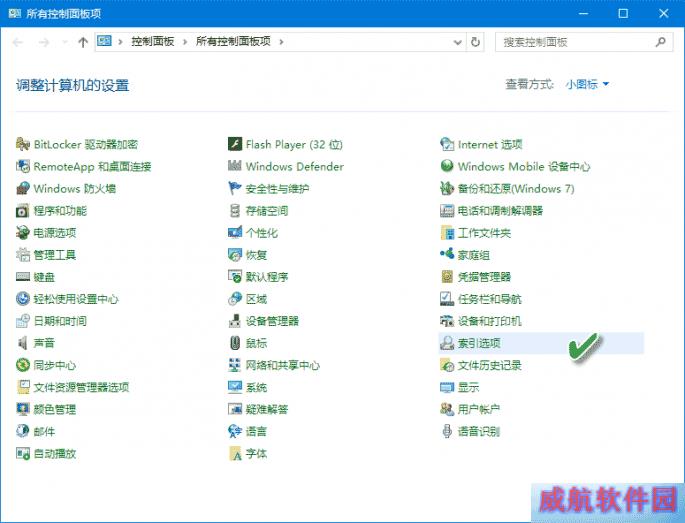Open the 个性化 icon
The width and height of the screenshot is (685, 523).
(235, 232)
